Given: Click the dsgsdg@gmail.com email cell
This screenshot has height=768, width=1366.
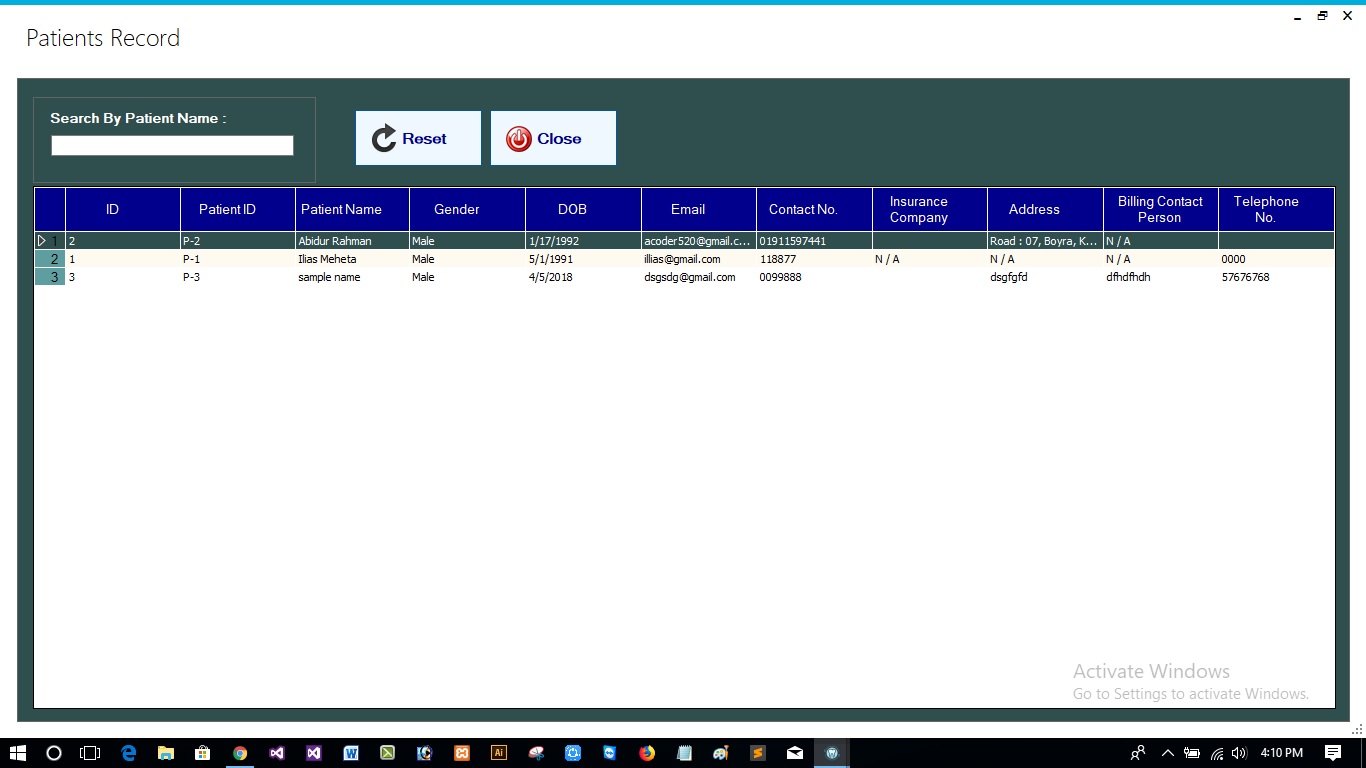Looking at the screenshot, I should click(x=699, y=277).
